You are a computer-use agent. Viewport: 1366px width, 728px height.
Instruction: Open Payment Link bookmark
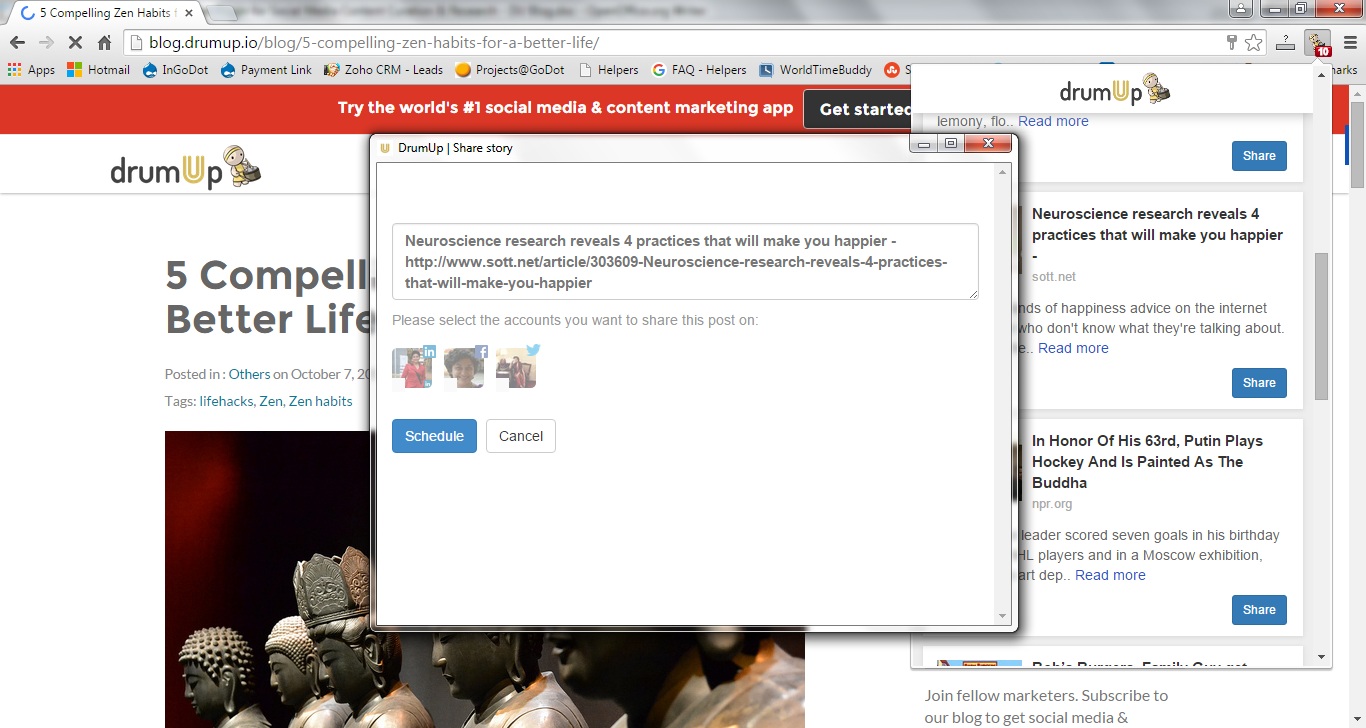(266, 70)
